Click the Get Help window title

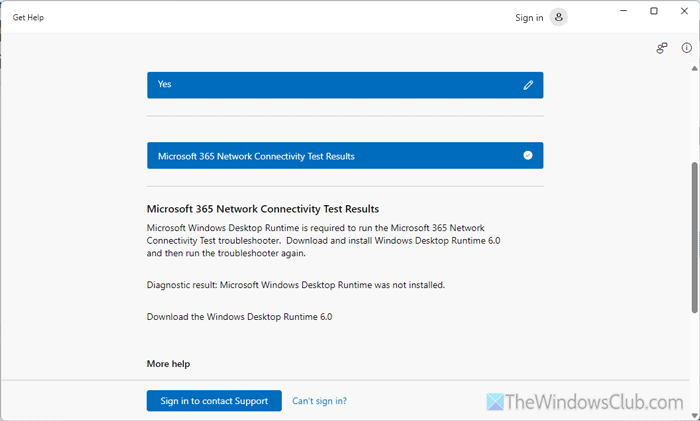(28, 17)
